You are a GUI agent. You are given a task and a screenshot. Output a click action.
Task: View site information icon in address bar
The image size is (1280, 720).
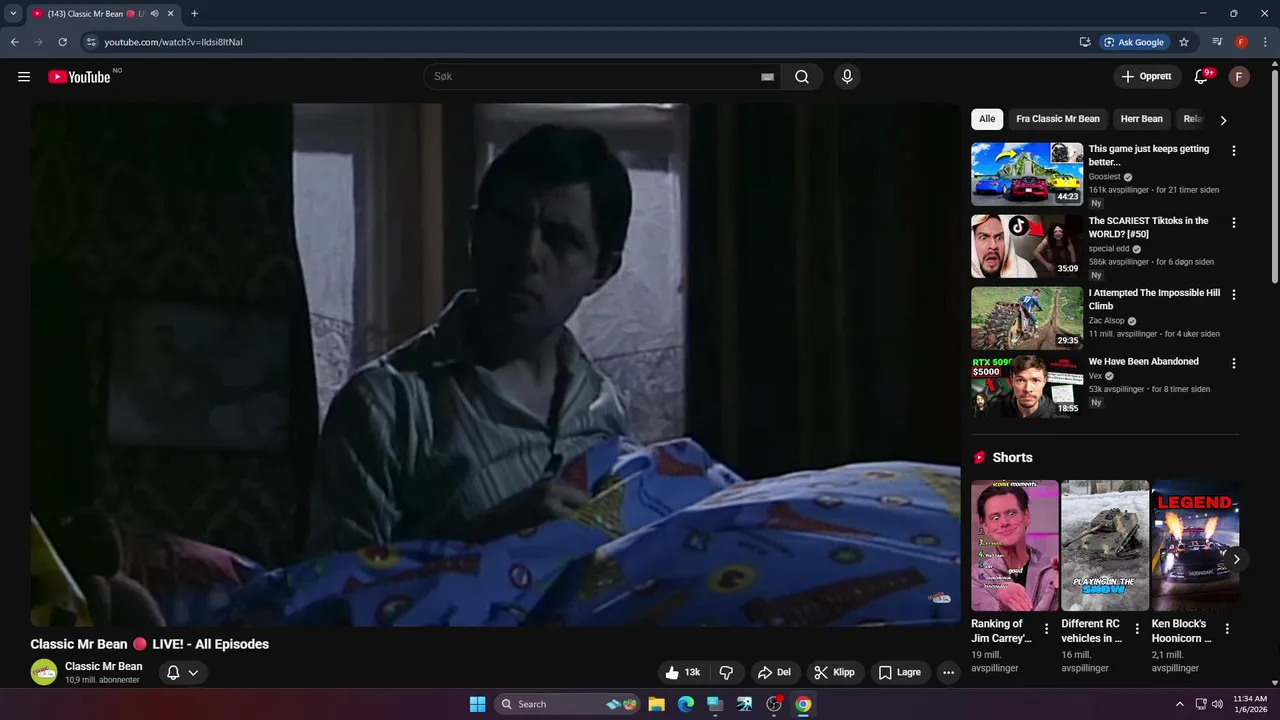tap(91, 42)
